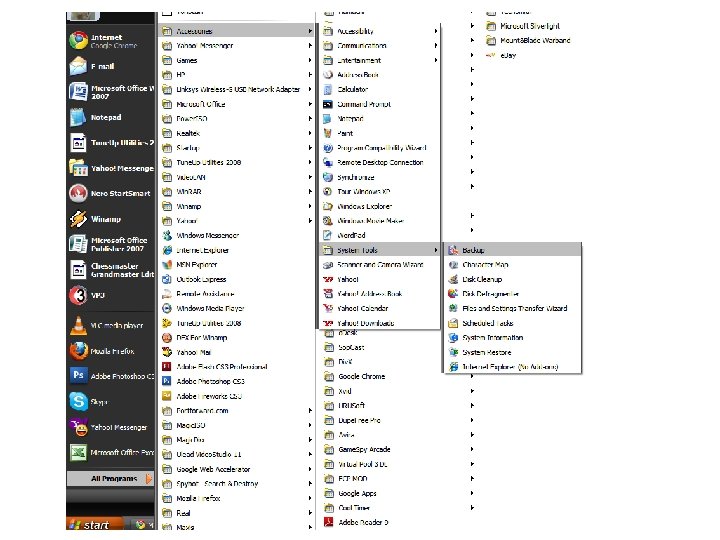Viewport: 720px width, 540px height.
Task: Open VLC media player cone icon
Action: [x=78, y=325]
